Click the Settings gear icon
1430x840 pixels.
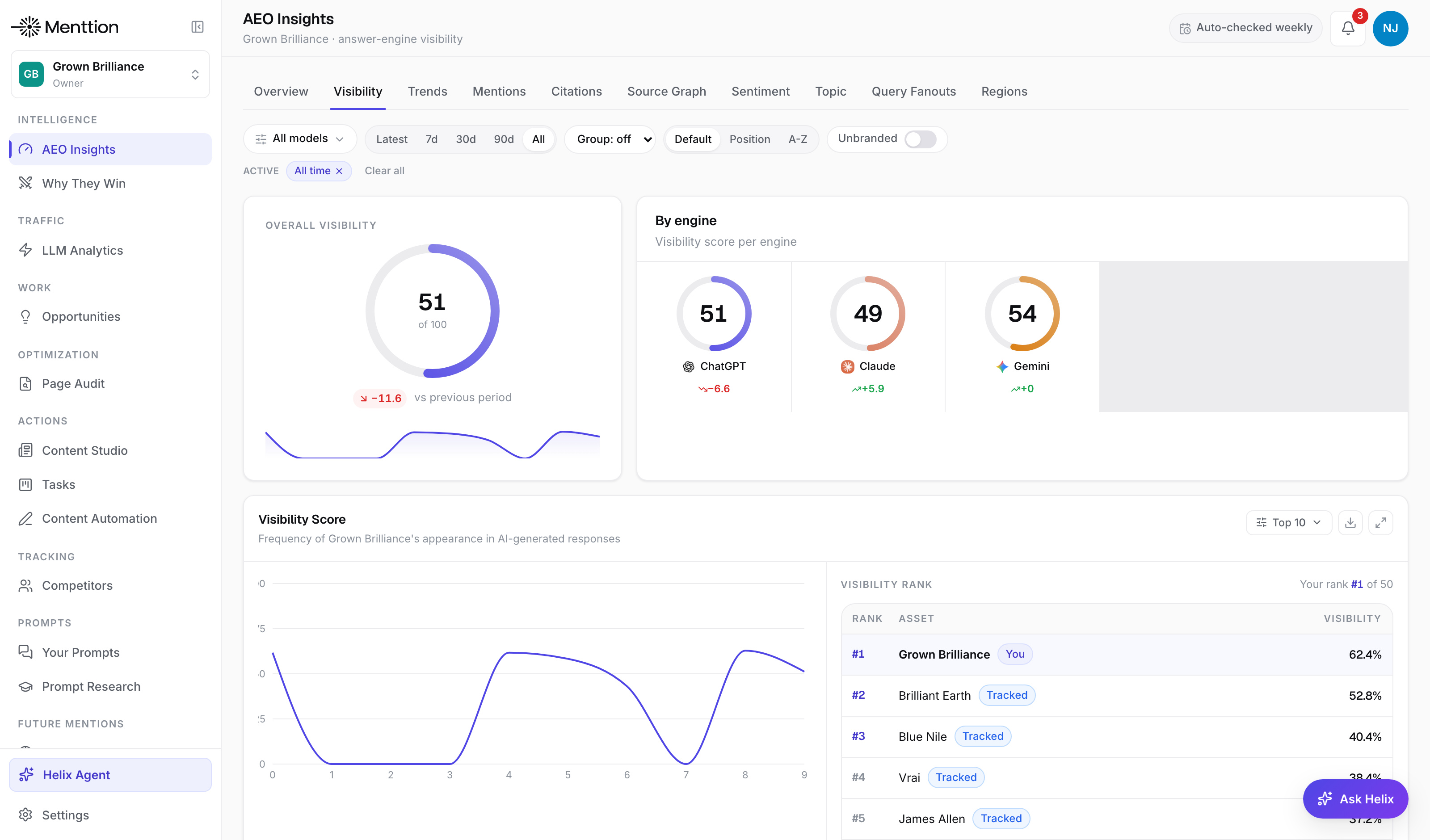[25, 815]
